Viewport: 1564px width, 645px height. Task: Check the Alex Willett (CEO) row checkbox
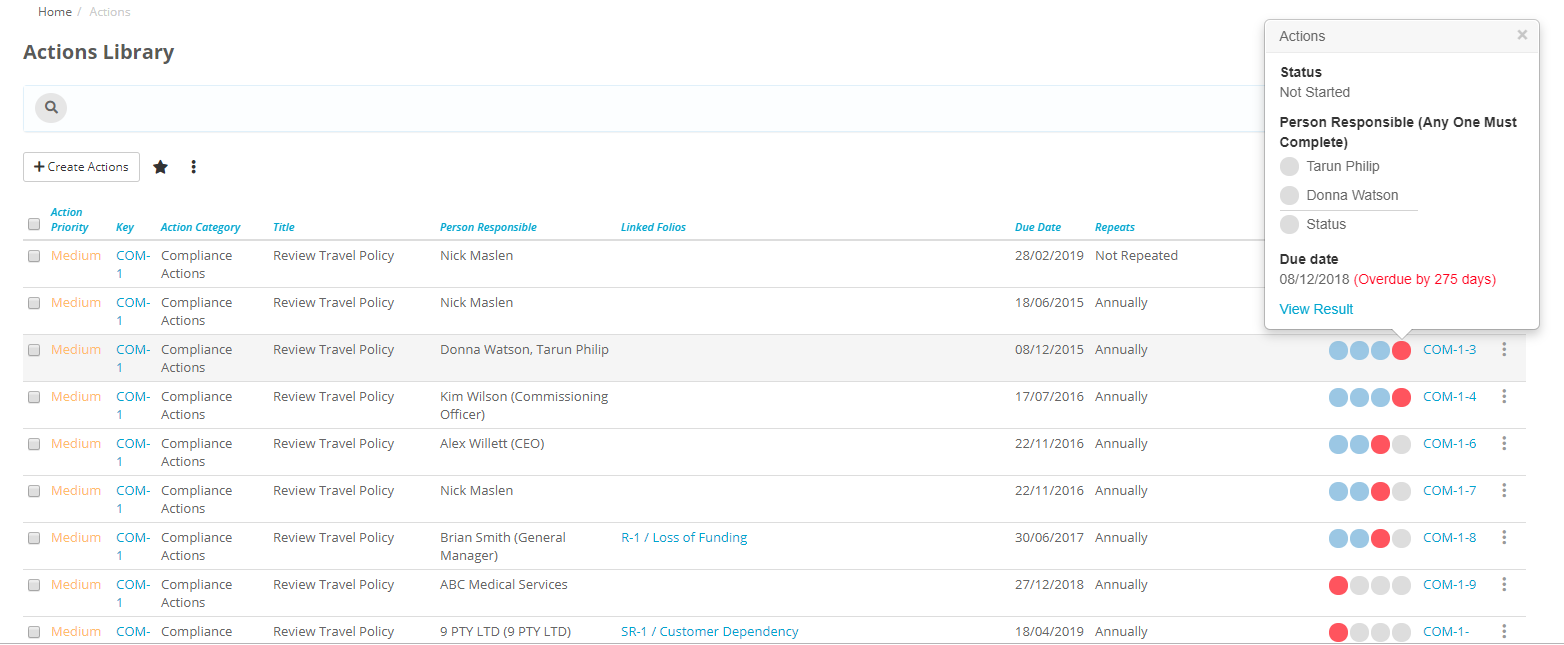(x=34, y=444)
